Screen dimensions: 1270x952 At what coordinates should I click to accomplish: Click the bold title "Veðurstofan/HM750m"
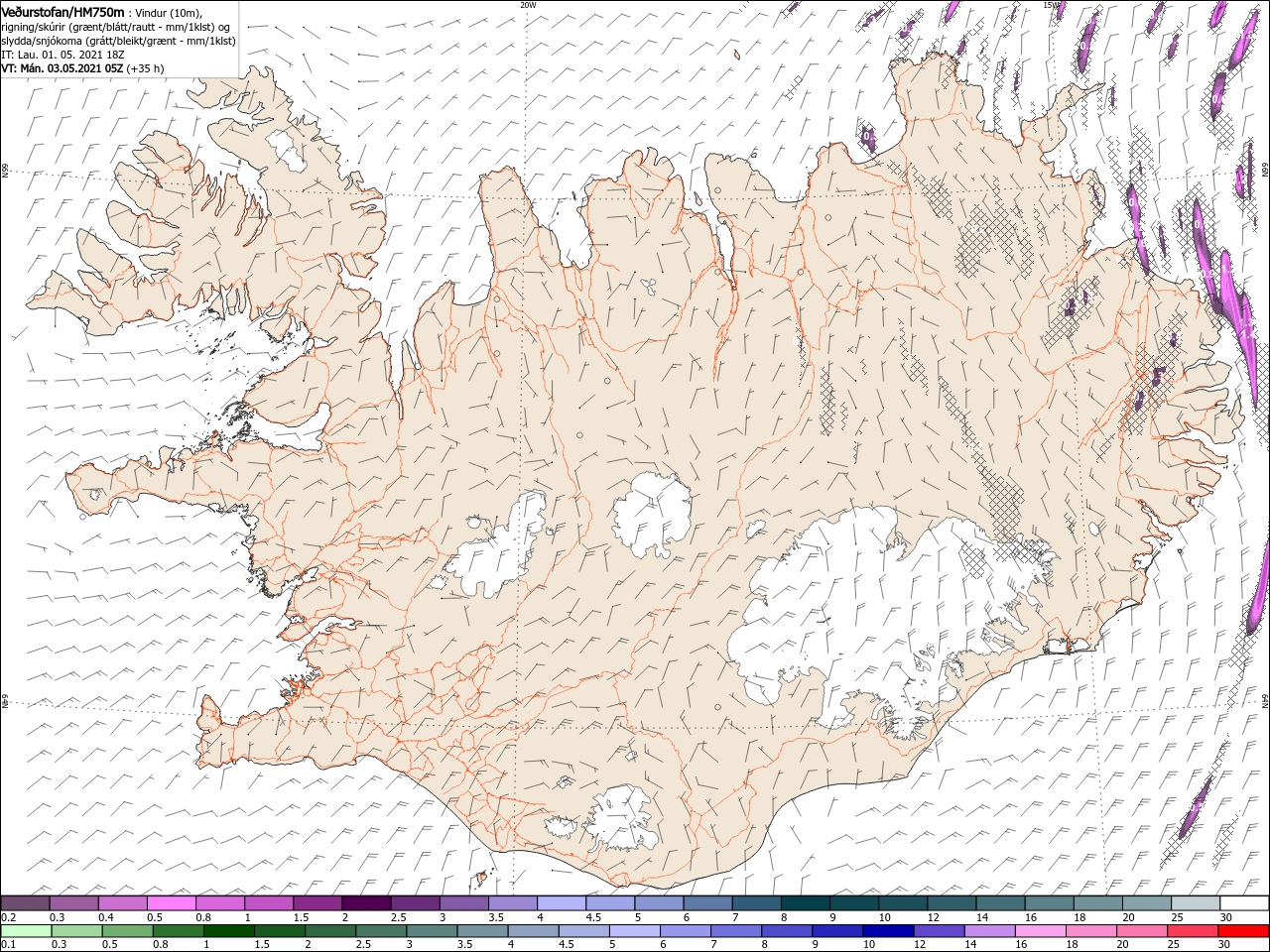tap(63, 11)
